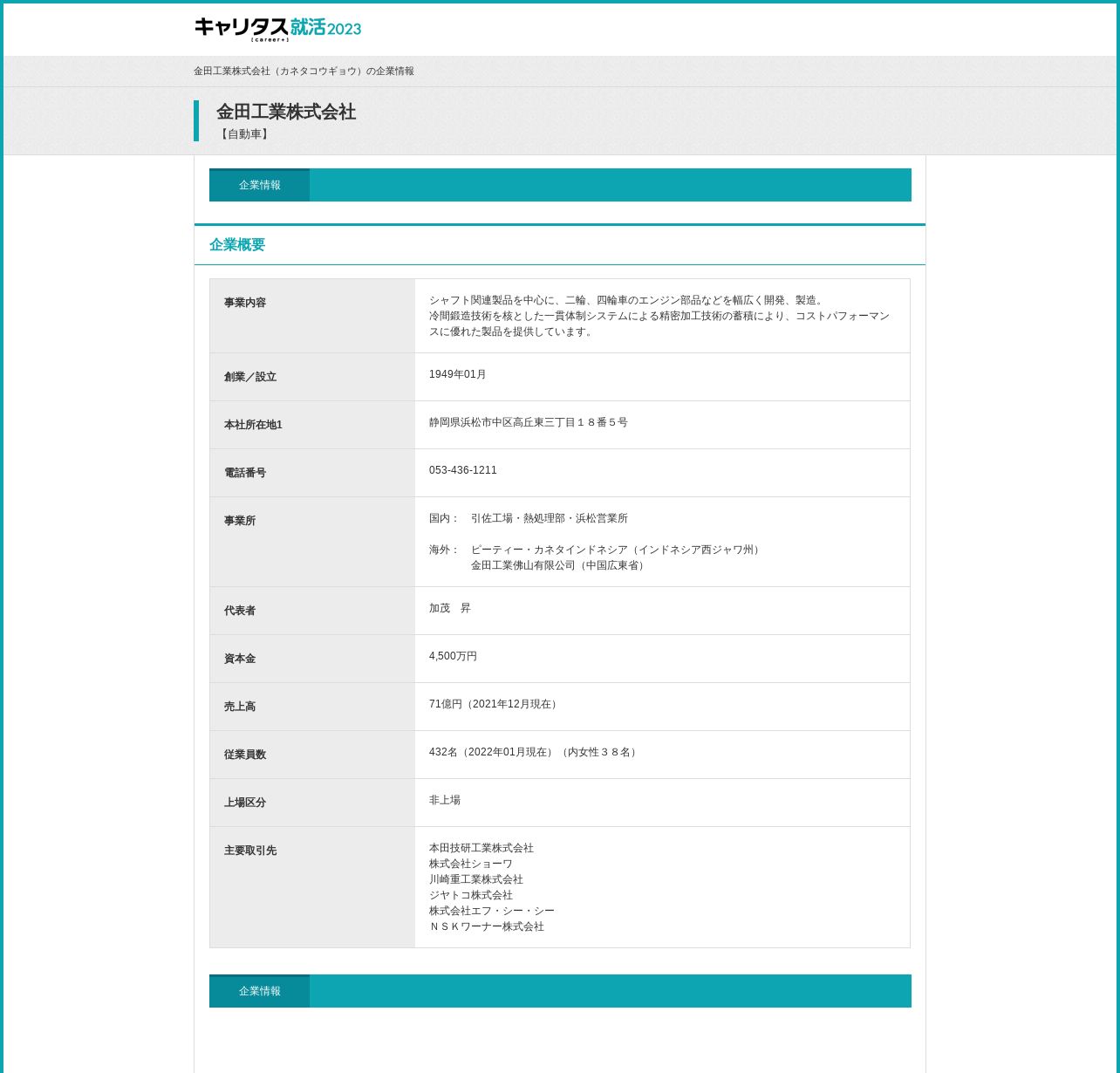
Task: Click the 上場区分 row label
Action: pyautogui.click(x=245, y=803)
